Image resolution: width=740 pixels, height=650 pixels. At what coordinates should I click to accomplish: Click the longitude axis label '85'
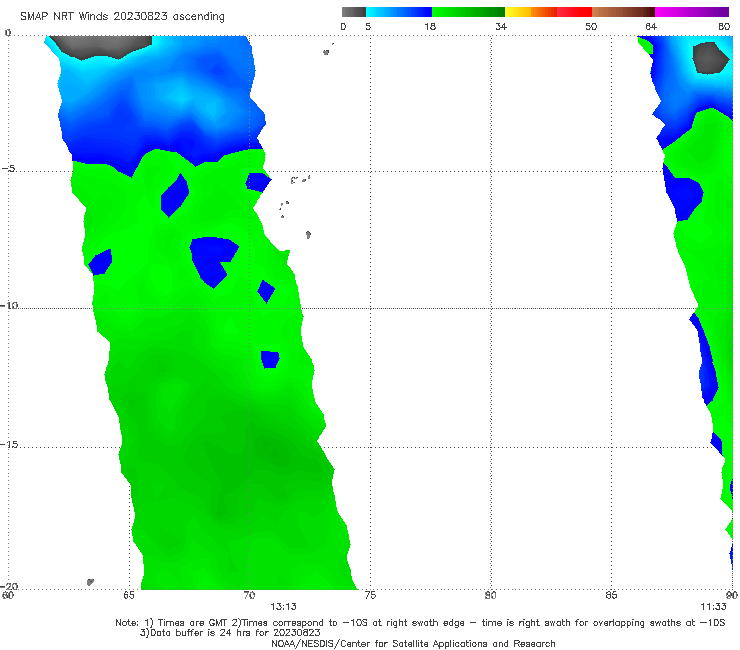pyautogui.click(x=611, y=595)
